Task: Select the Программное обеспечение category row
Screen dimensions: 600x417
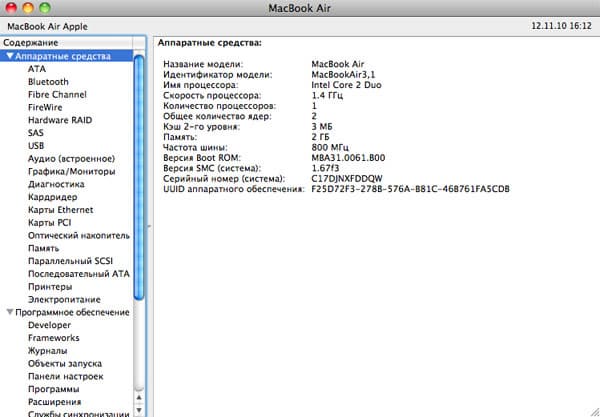Action: click(x=67, y=312)
